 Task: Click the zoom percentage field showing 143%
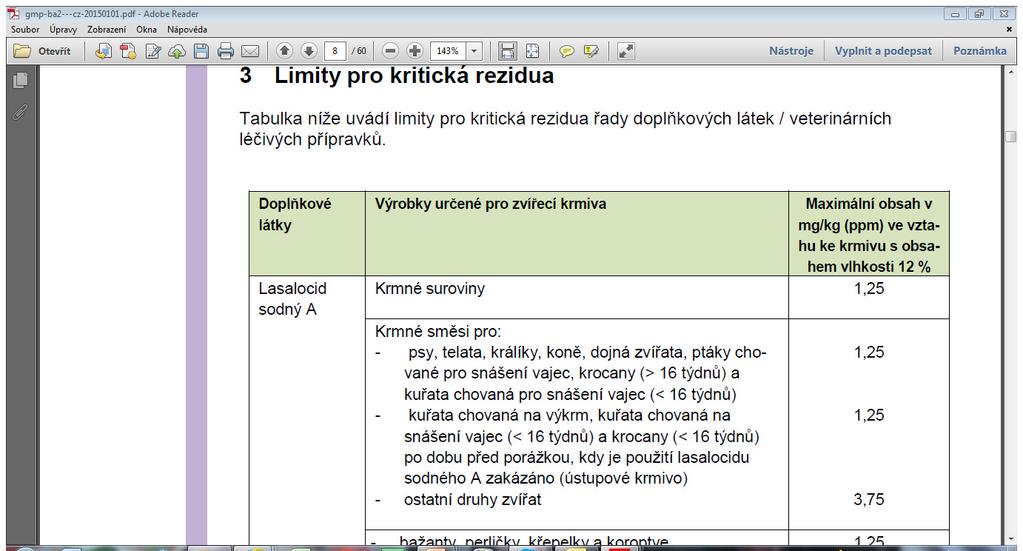coord(448,51)
